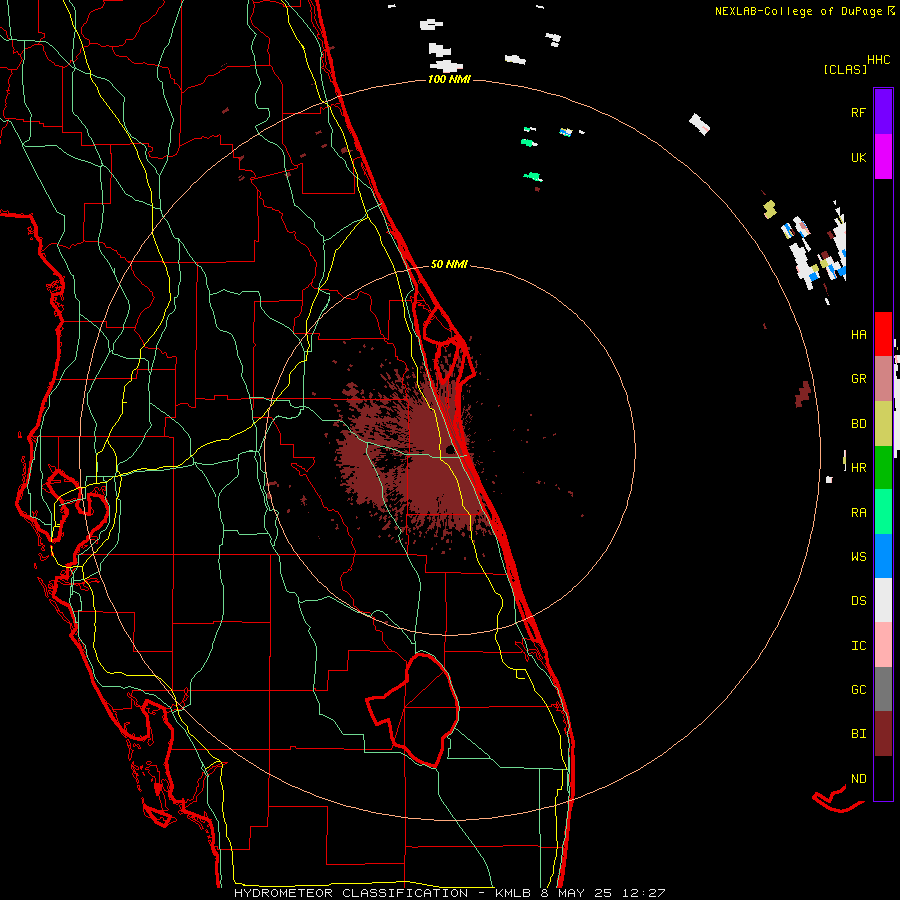Click the '50 NMI' range ring label
This screenshot has height=900, width=900.
(x=449, y=264)
